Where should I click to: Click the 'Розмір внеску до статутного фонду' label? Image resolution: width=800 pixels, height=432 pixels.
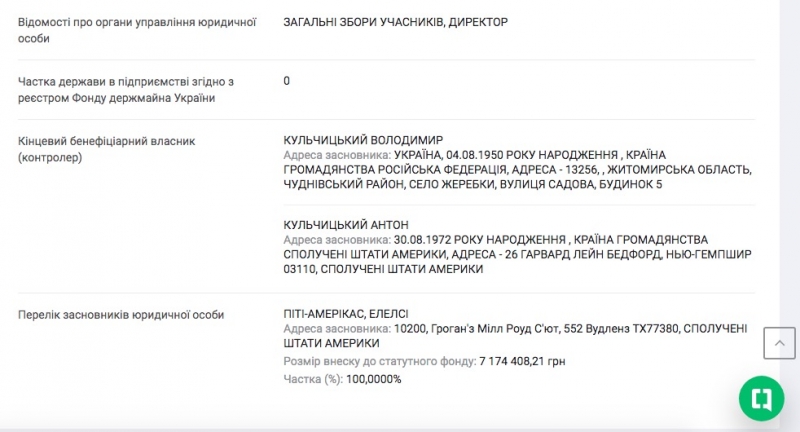pyautogui.click(x=379, y=361)
